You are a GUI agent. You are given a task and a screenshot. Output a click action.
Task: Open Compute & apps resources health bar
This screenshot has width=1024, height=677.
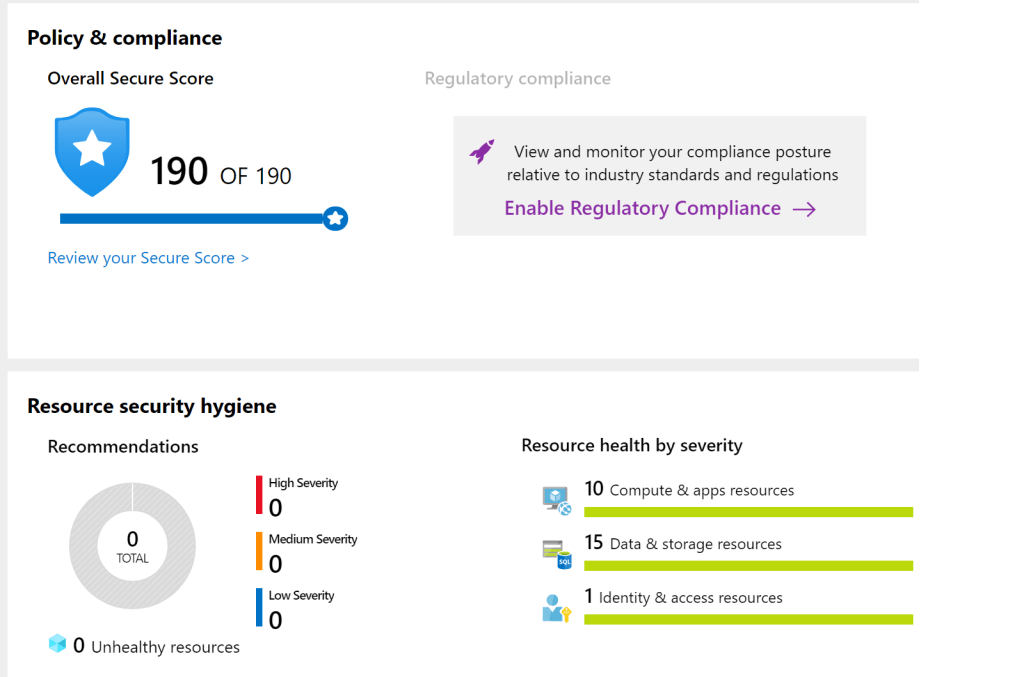748,512
